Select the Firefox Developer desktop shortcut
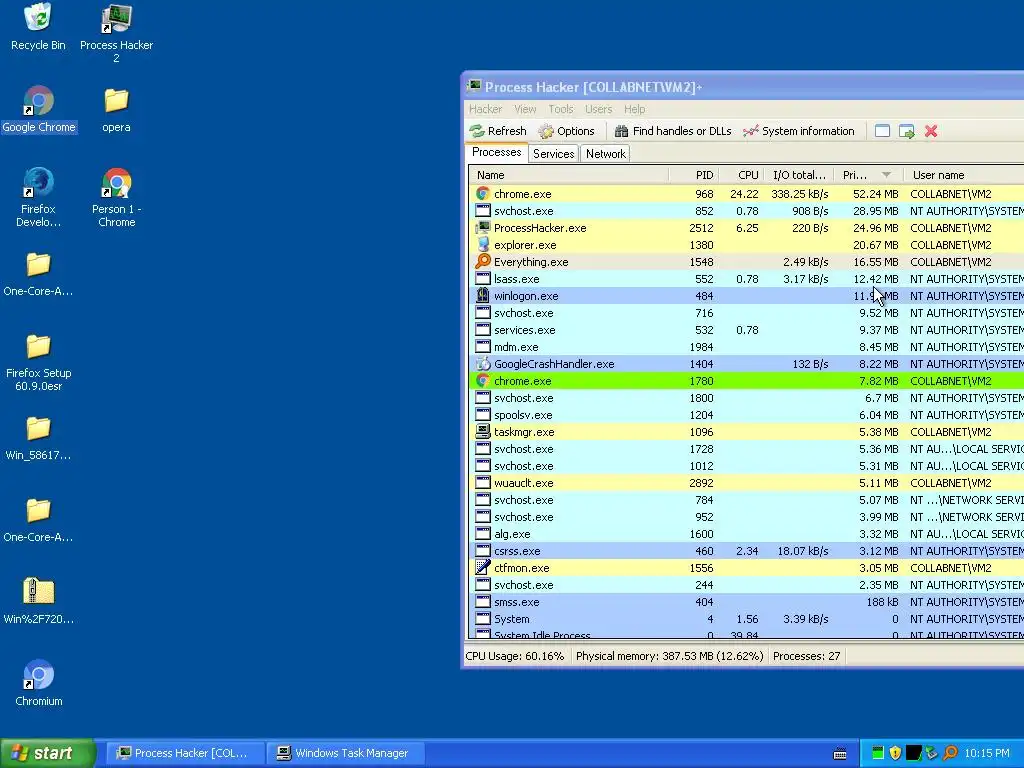The width and height of the screenshot is (1024, 768). tap(38, 197)
